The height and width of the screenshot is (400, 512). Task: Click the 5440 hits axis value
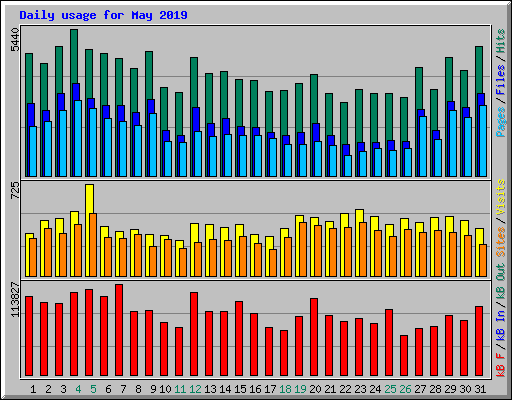[x=15, y=40]
